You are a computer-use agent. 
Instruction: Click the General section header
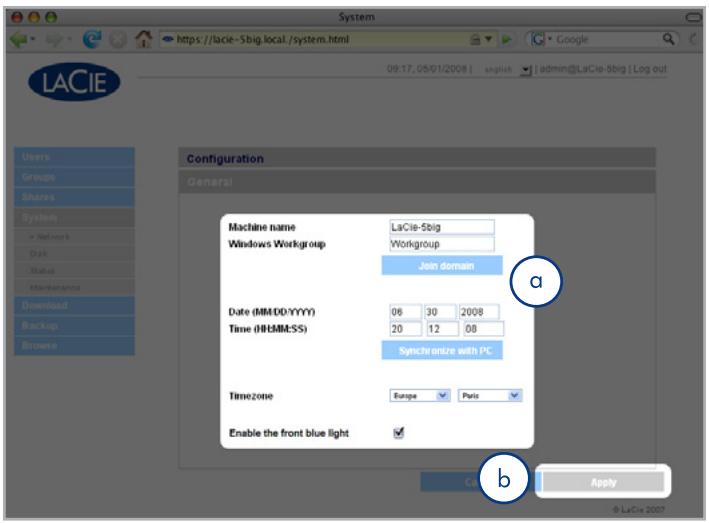[x=416, y=182]
